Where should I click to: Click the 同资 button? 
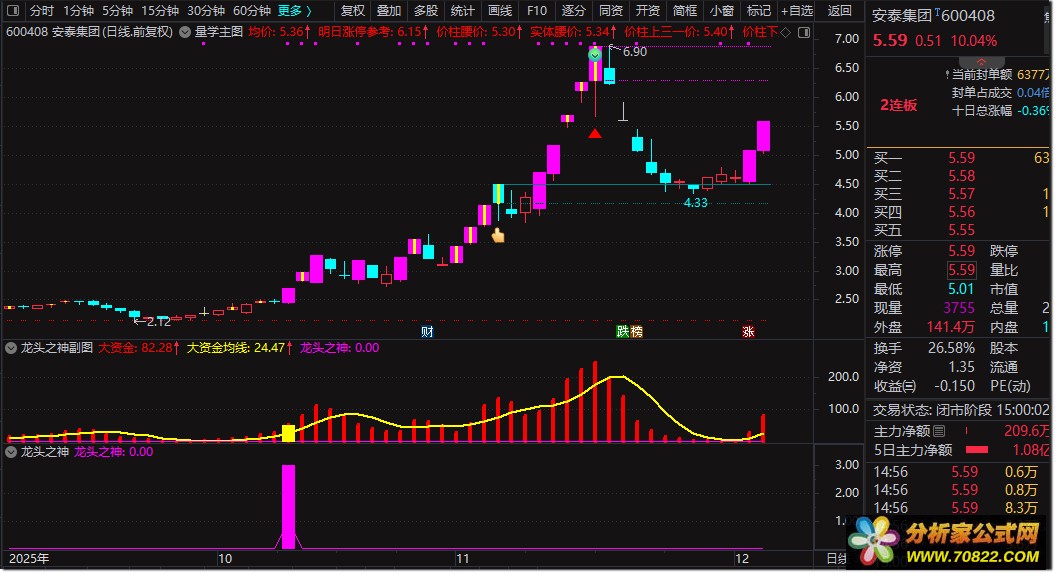pyautogui.click(x=611, y=11)
